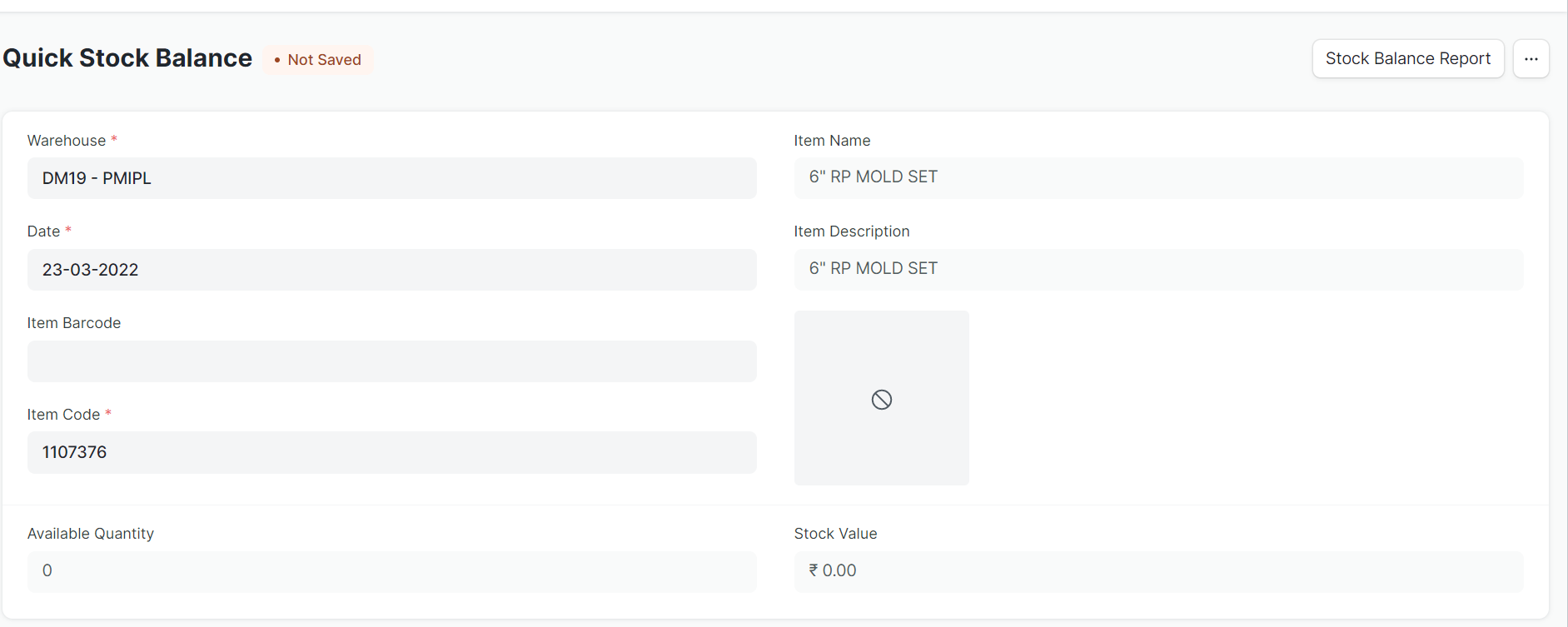This screenshot has height=627, width=1568.
Task: Open the Date picker field
Action: point(391,269)
